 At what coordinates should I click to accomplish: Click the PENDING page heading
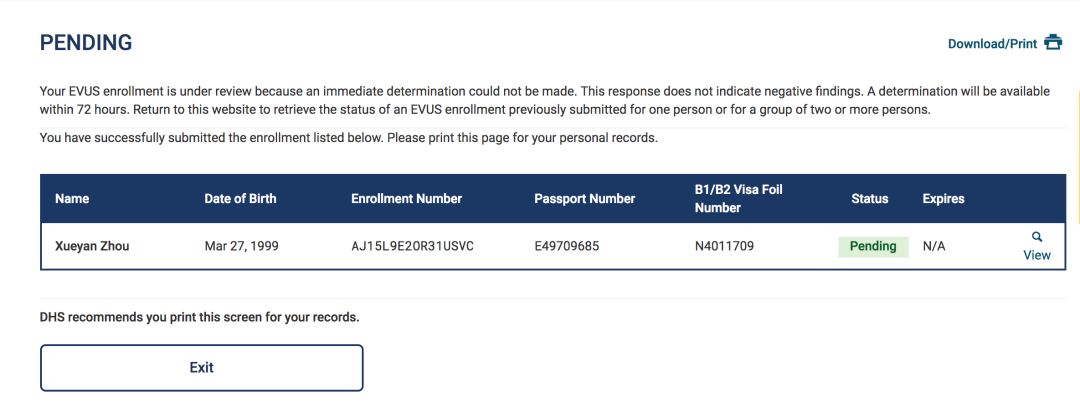point(86,42)
